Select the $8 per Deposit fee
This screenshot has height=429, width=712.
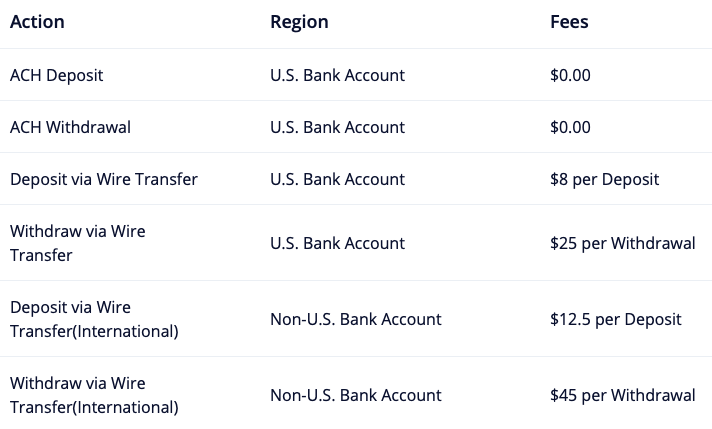point(604,179)
